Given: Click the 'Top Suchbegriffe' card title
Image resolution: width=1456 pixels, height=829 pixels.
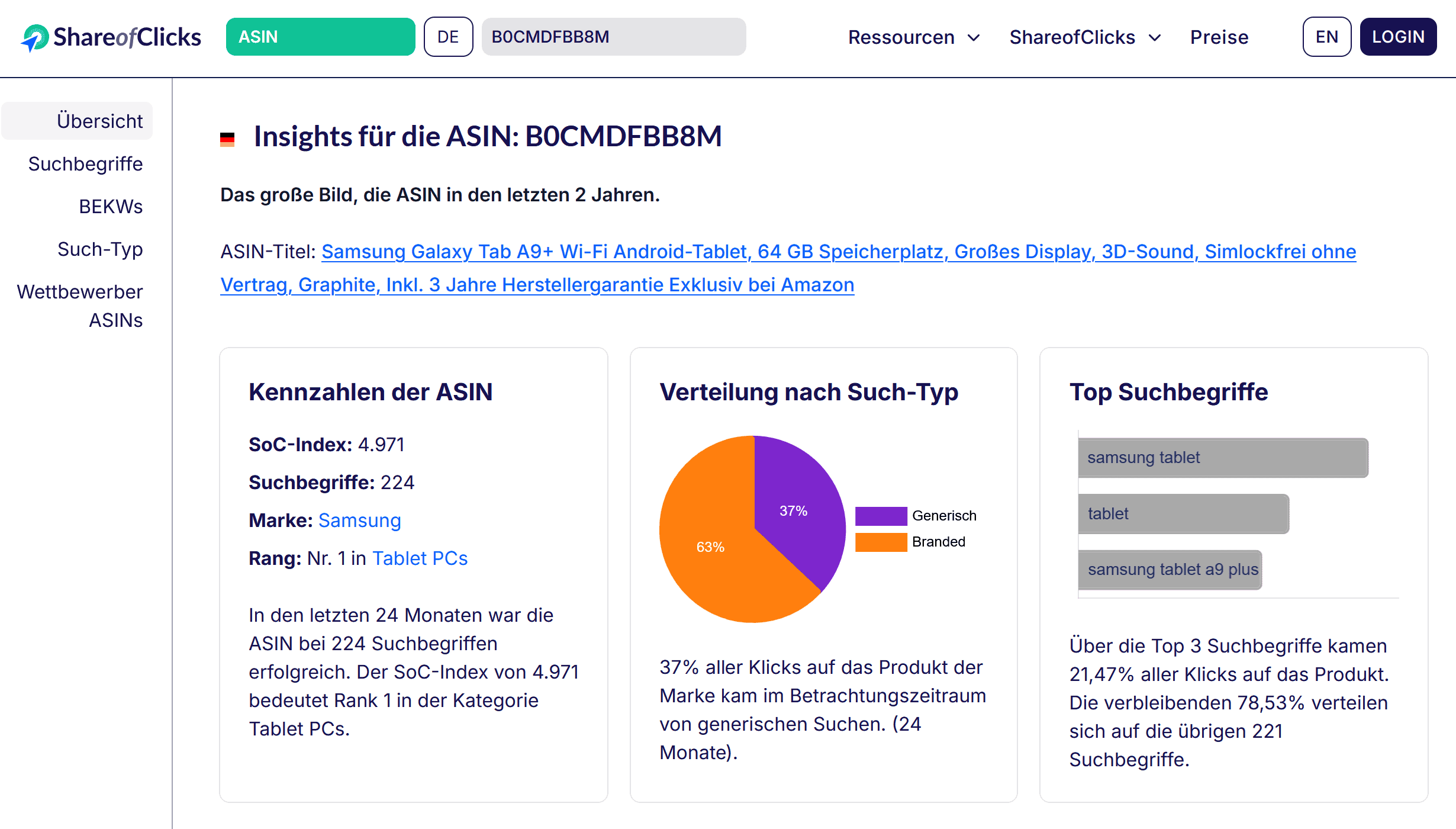Looking at the screenshot, I should tap(1169, 392).
